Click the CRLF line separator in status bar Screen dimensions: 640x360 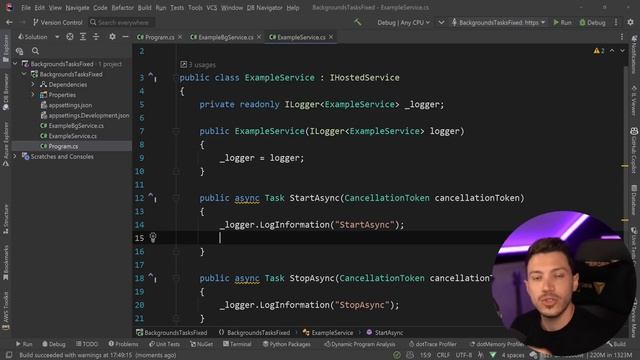tap(443, 355)
